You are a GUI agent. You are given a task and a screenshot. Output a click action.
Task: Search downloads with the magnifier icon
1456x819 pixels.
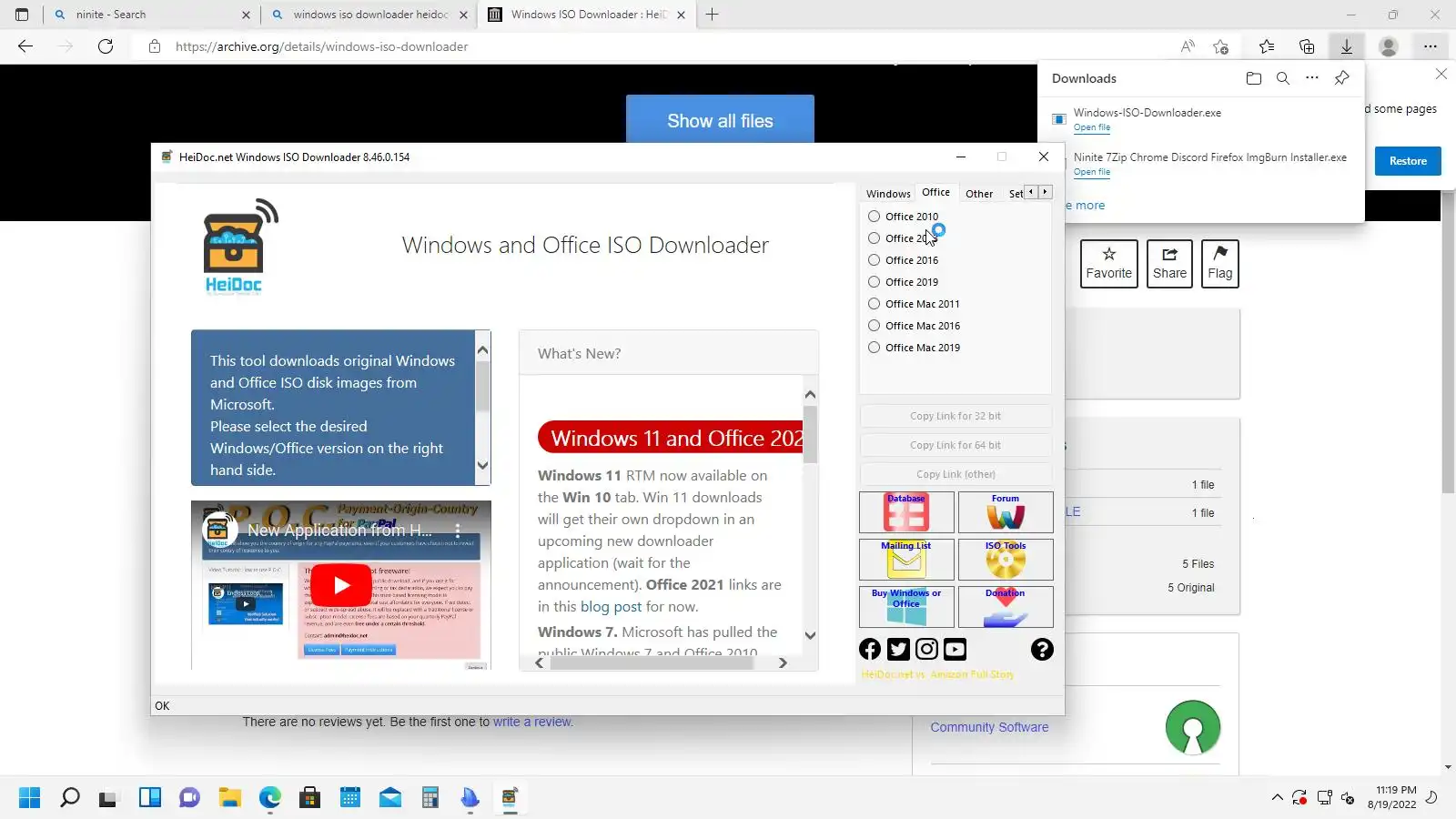click(x=1283, y=78)
